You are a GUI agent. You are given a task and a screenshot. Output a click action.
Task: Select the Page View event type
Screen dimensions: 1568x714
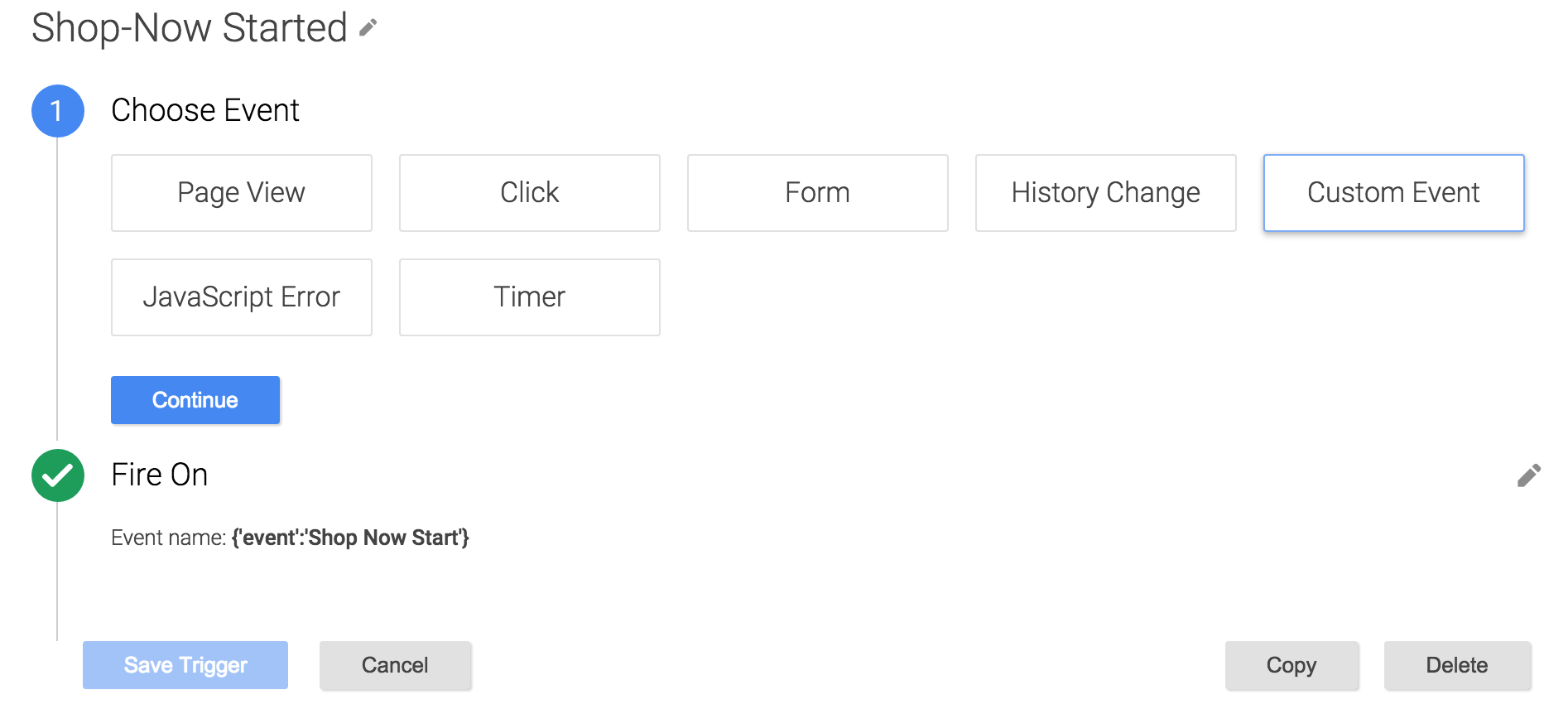pos(241,193)
